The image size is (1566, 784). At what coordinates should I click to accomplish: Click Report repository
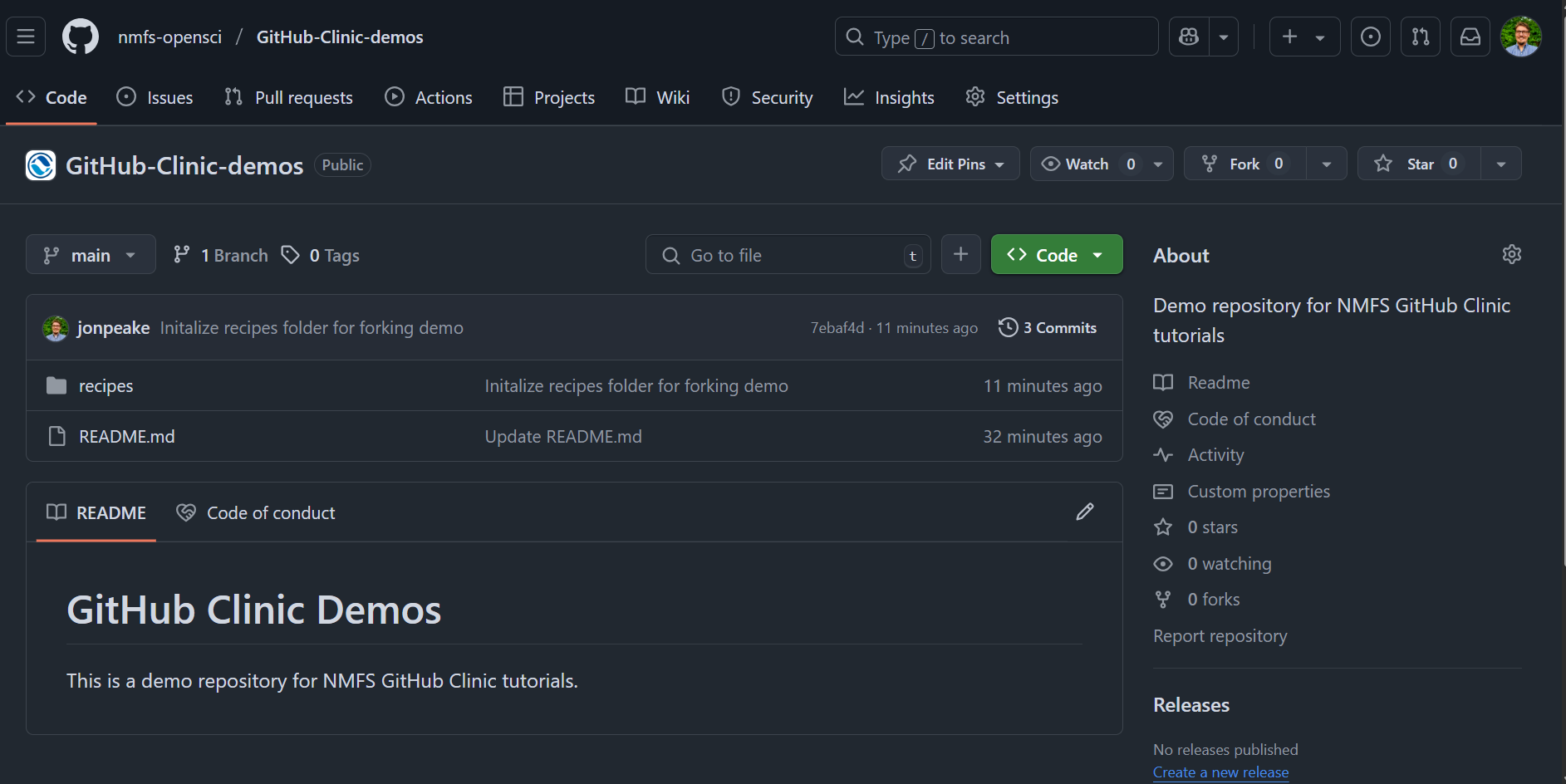1220,636
